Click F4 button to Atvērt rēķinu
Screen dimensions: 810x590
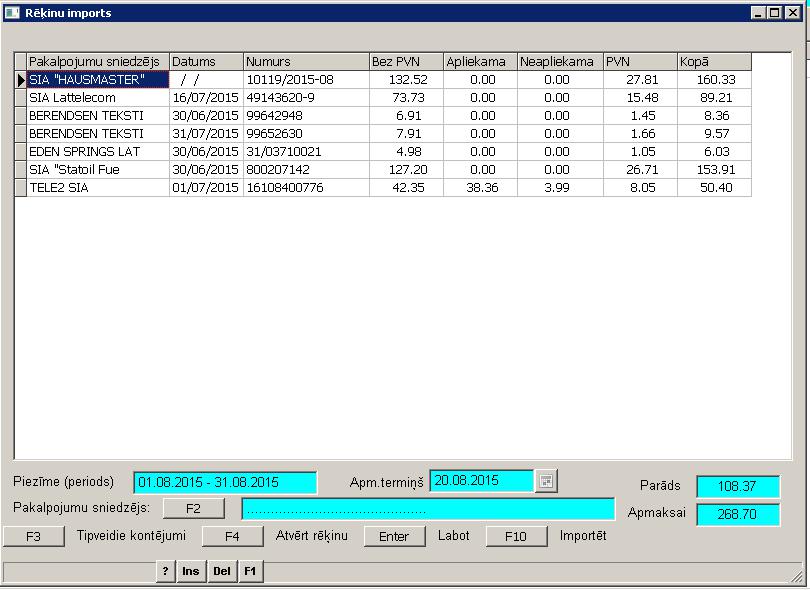click(232, 536)
